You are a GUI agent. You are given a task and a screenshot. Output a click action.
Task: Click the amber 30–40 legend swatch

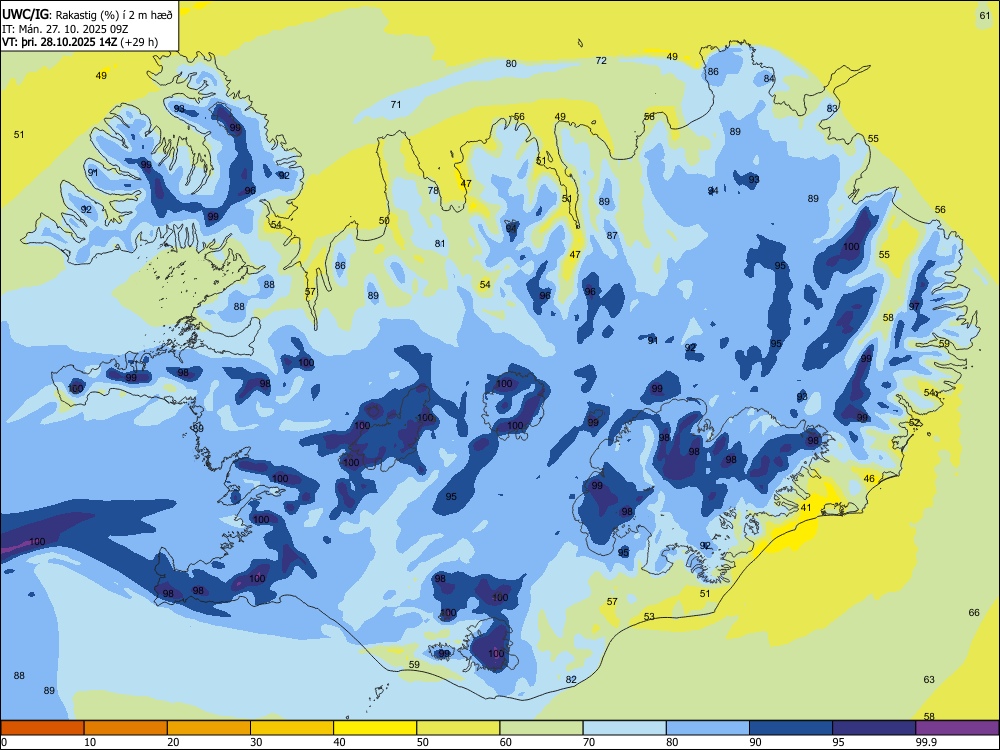[x=292, y=728]
